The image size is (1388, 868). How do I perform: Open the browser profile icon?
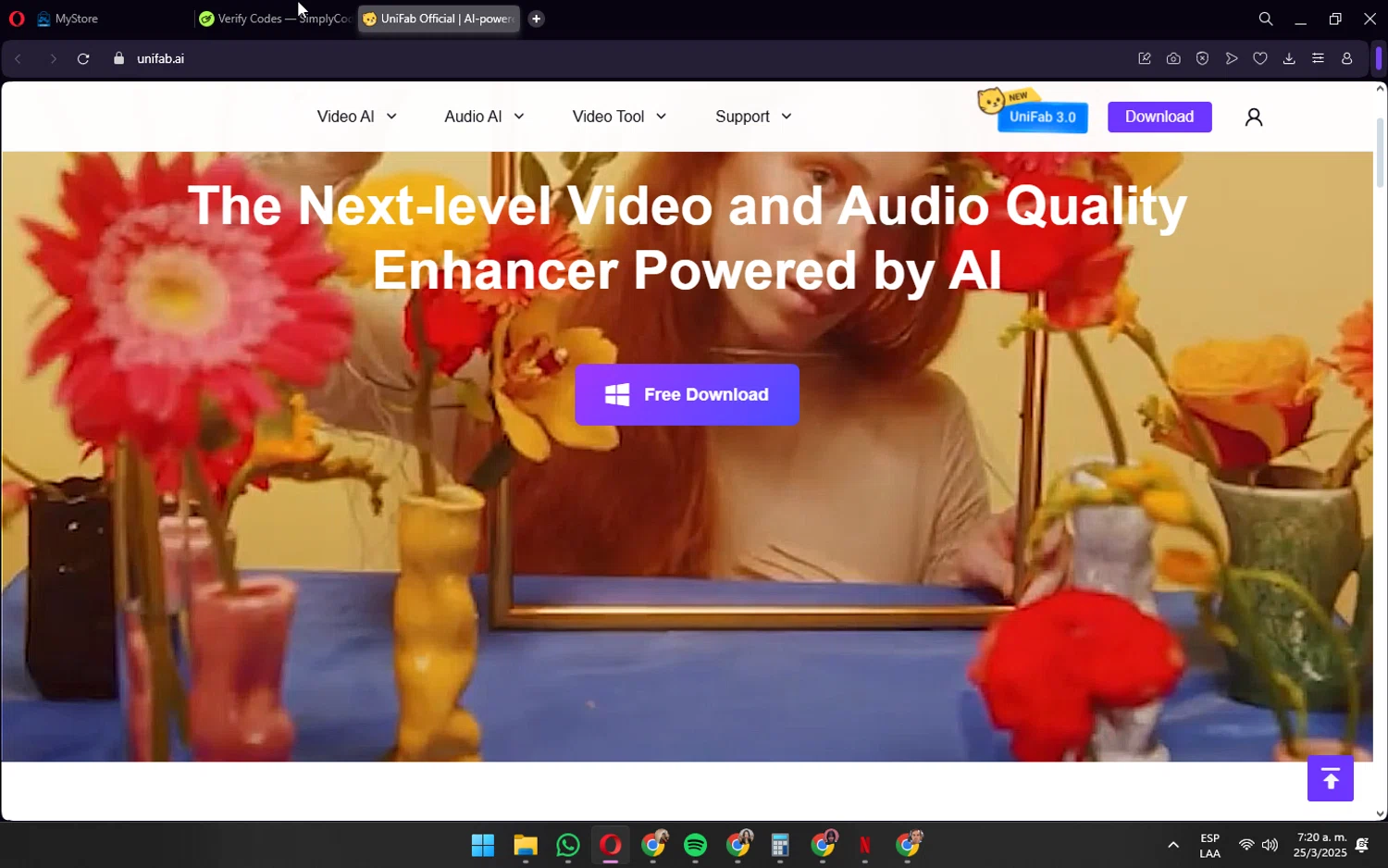pos(1347,58)
